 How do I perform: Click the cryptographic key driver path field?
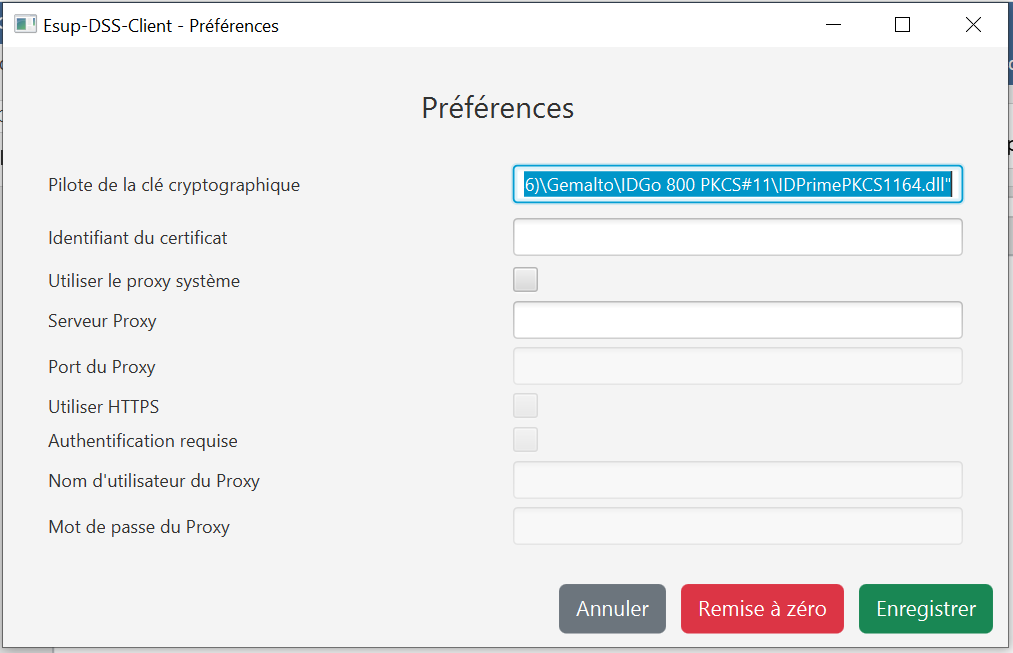tap(737, 184)
